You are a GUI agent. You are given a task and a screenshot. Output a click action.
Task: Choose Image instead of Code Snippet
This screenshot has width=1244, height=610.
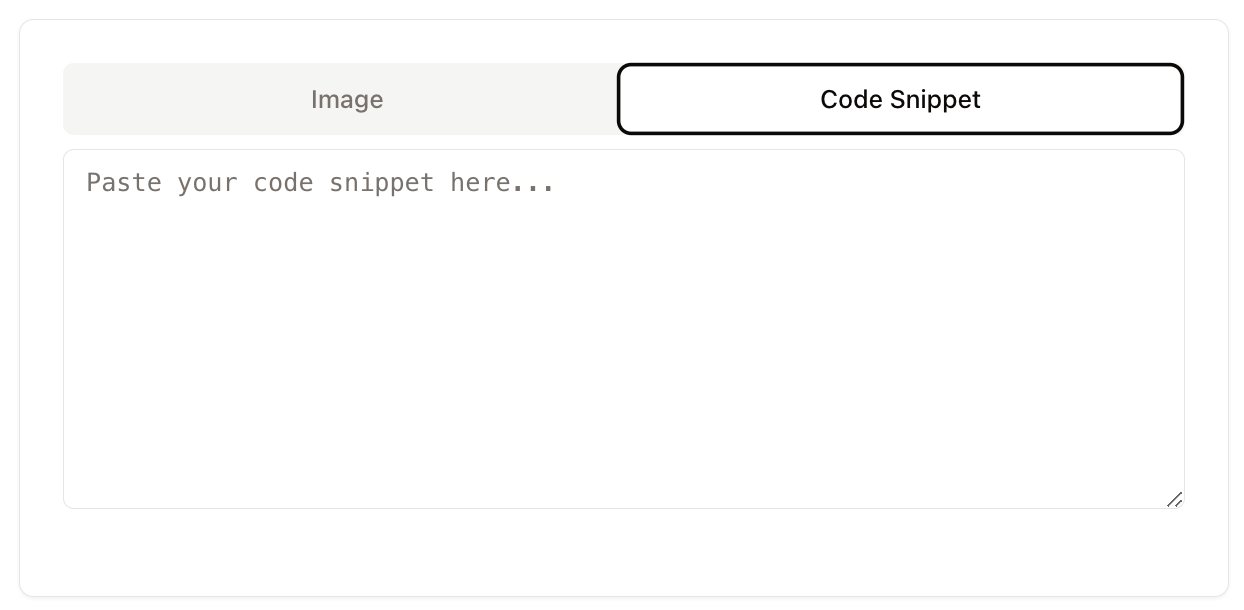(346, 99)
